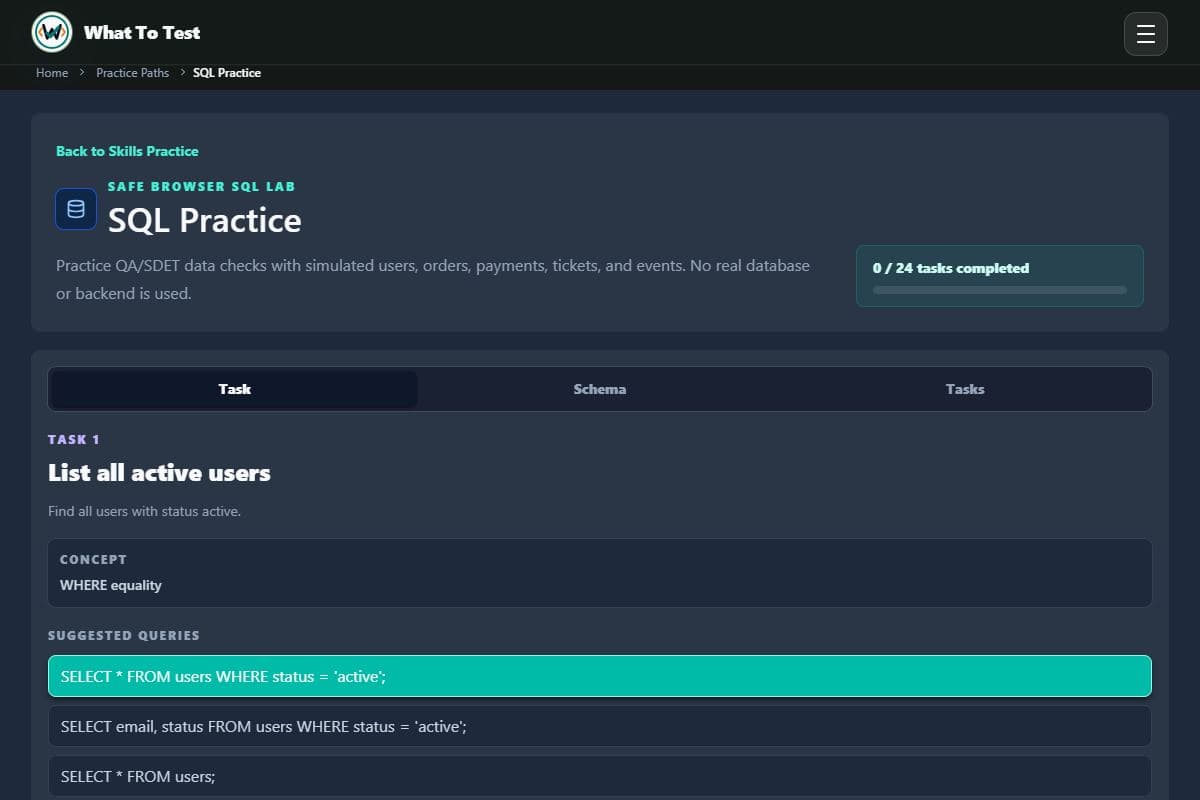The height and width of the screenshot is (800, 1200).
Task: Select the SELECT * FROM users WHERE status query
Action: coord(600,676)
